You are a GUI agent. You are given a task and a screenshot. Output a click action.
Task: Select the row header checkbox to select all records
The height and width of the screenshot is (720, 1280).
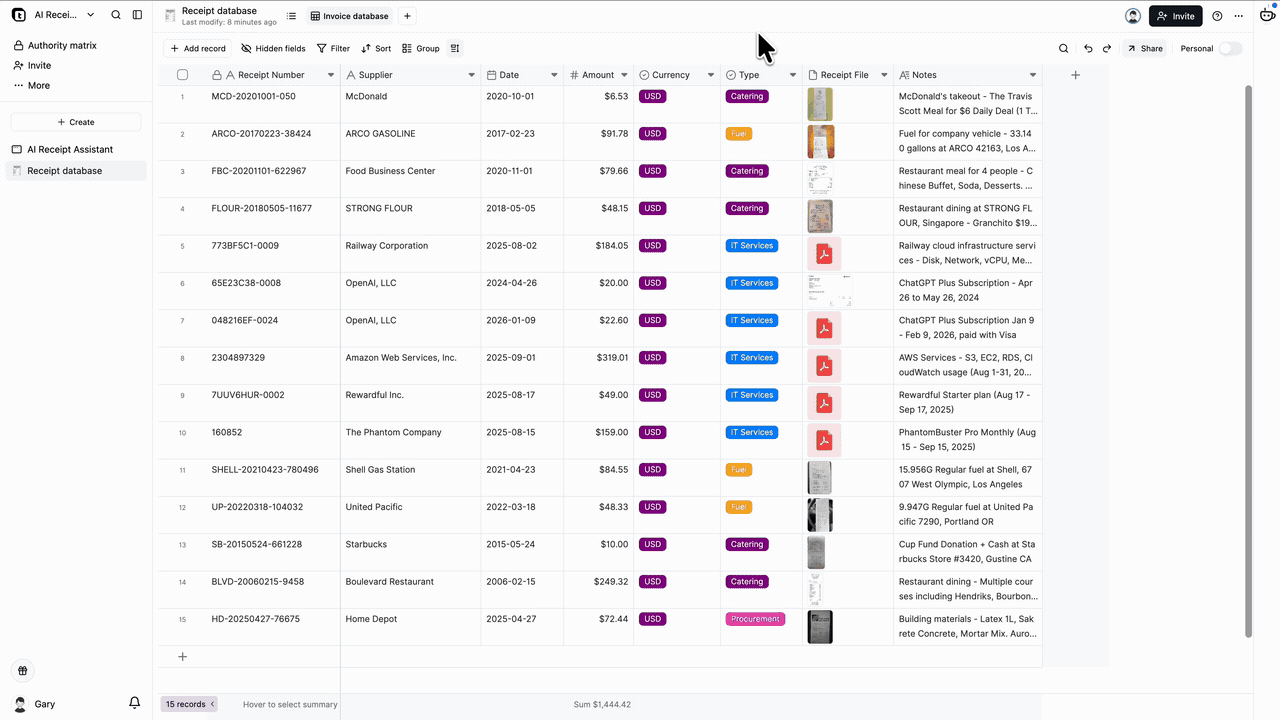[182, 74]
